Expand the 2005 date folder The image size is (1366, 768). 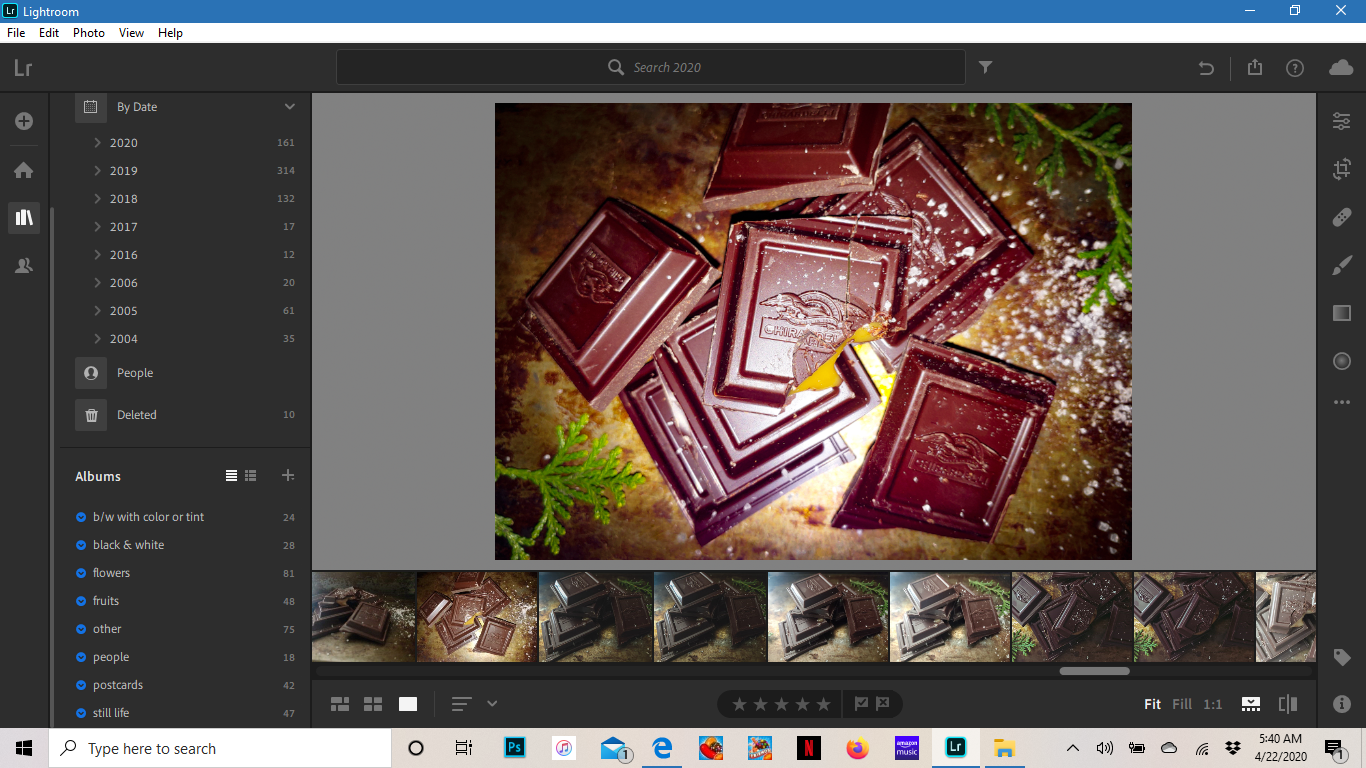[97, 311]
